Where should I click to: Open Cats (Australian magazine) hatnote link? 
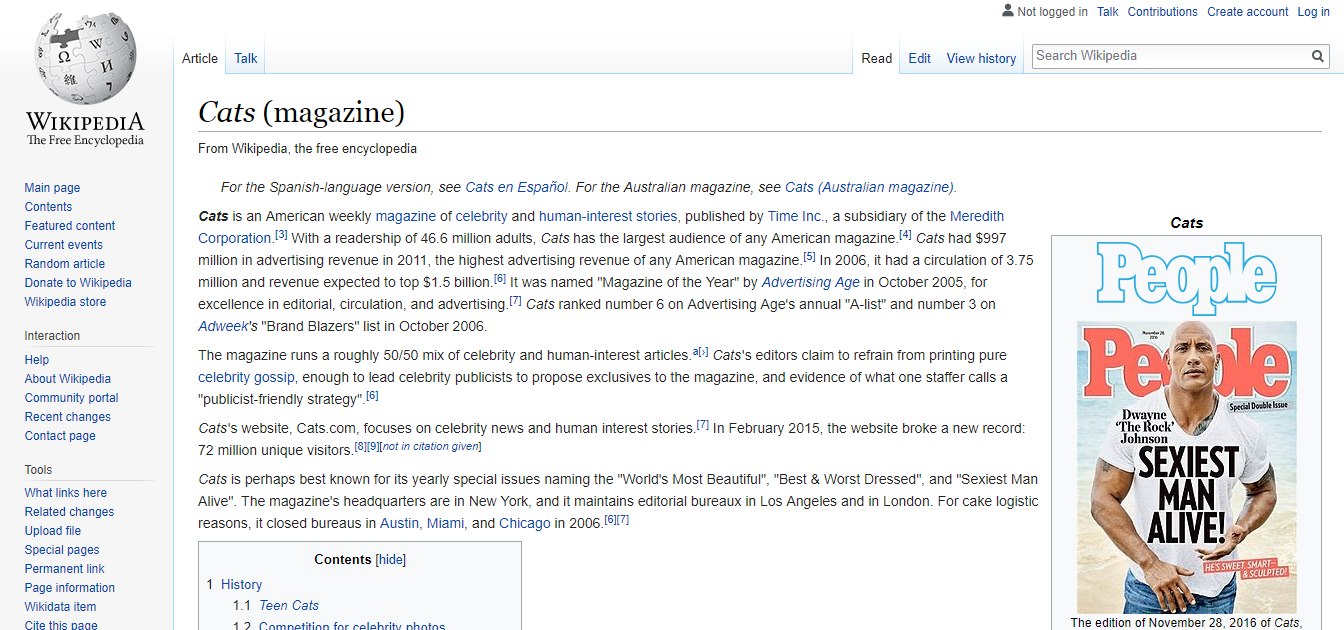(869, 187)
